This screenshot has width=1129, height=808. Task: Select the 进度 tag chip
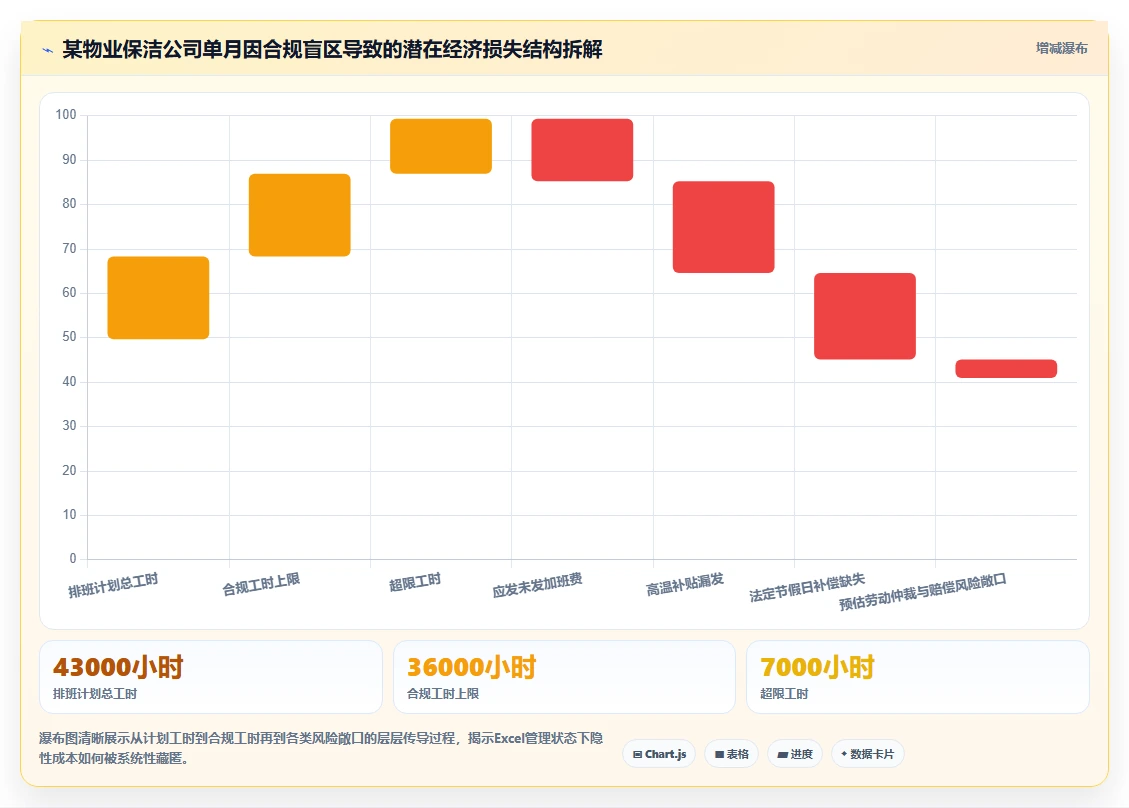[x=795, y=754]
